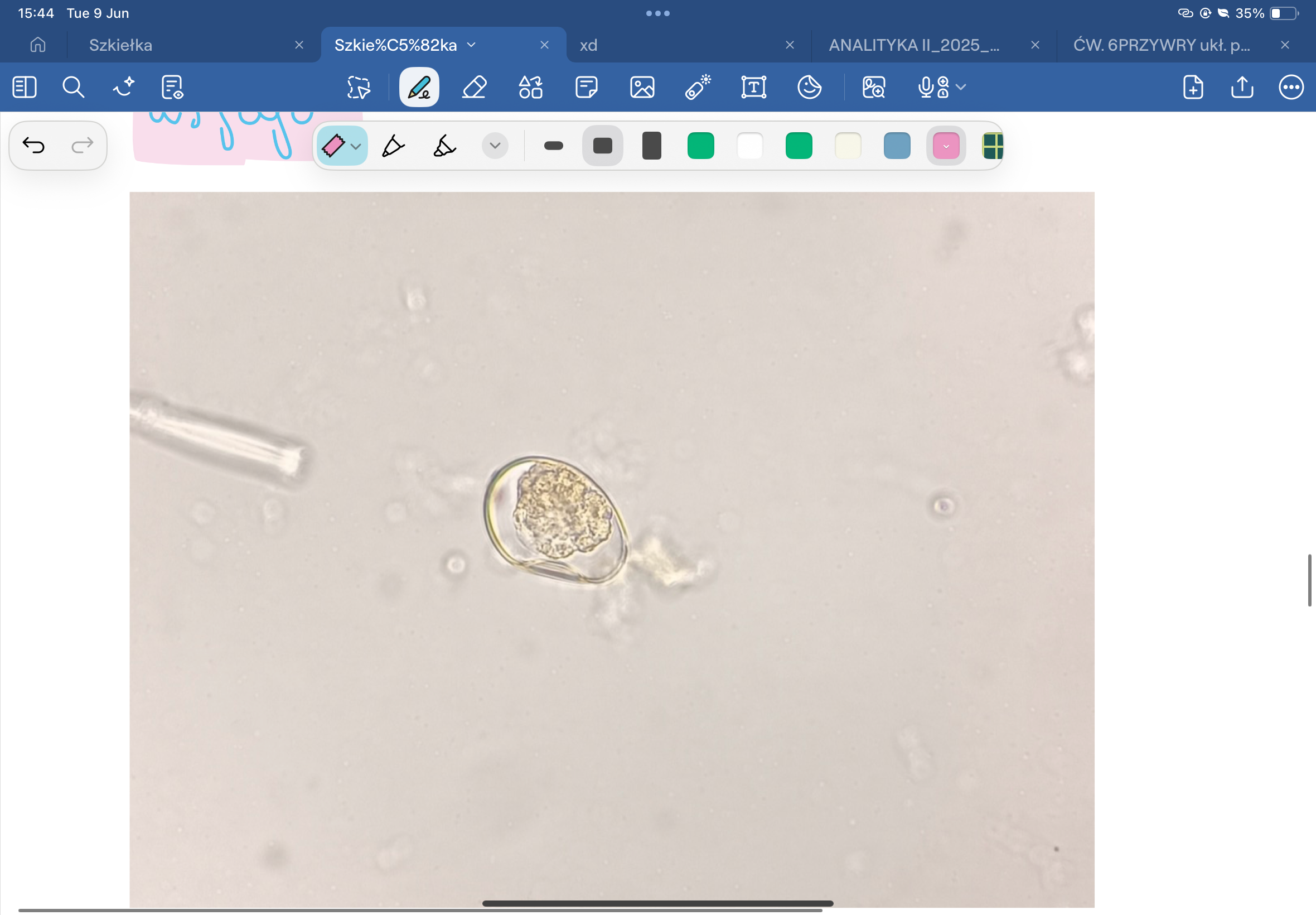Add a sticky note
The image size is (1316, 915).
[x=587, y=87]
